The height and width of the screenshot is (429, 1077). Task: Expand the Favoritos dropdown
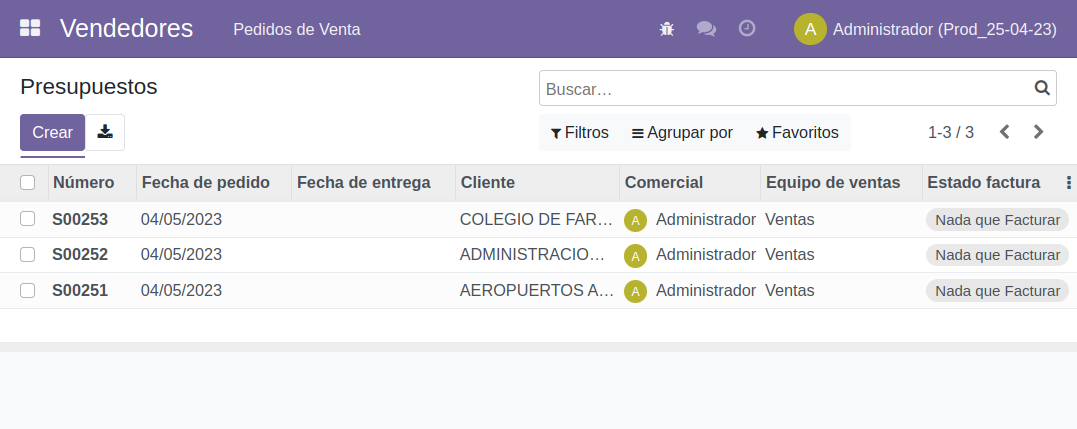797,132
